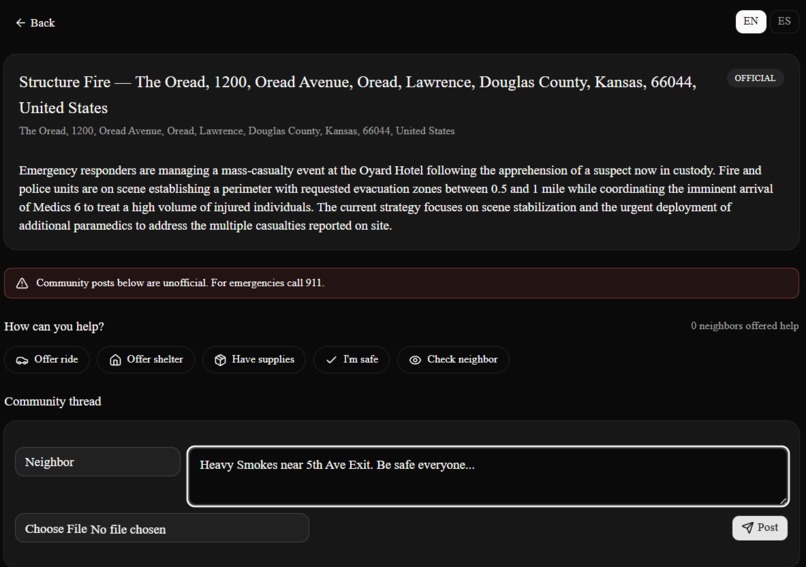Mark yourself with I'm safe
The height and width of the screenshot is (567, 806).
pyautogui.click(x=352, y=359)
